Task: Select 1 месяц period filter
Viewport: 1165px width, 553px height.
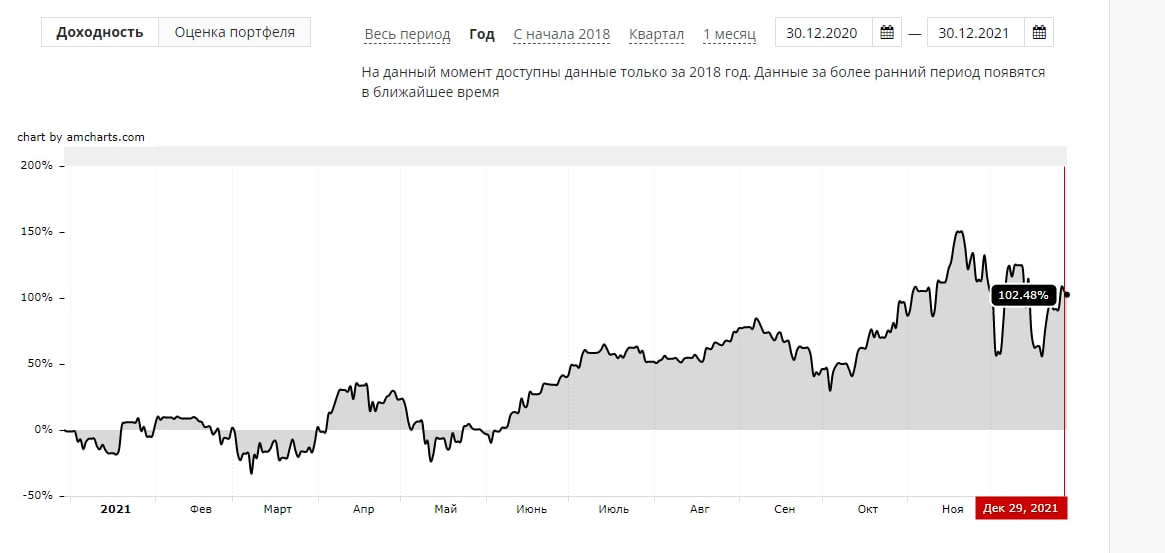Action: coord(729,34)
